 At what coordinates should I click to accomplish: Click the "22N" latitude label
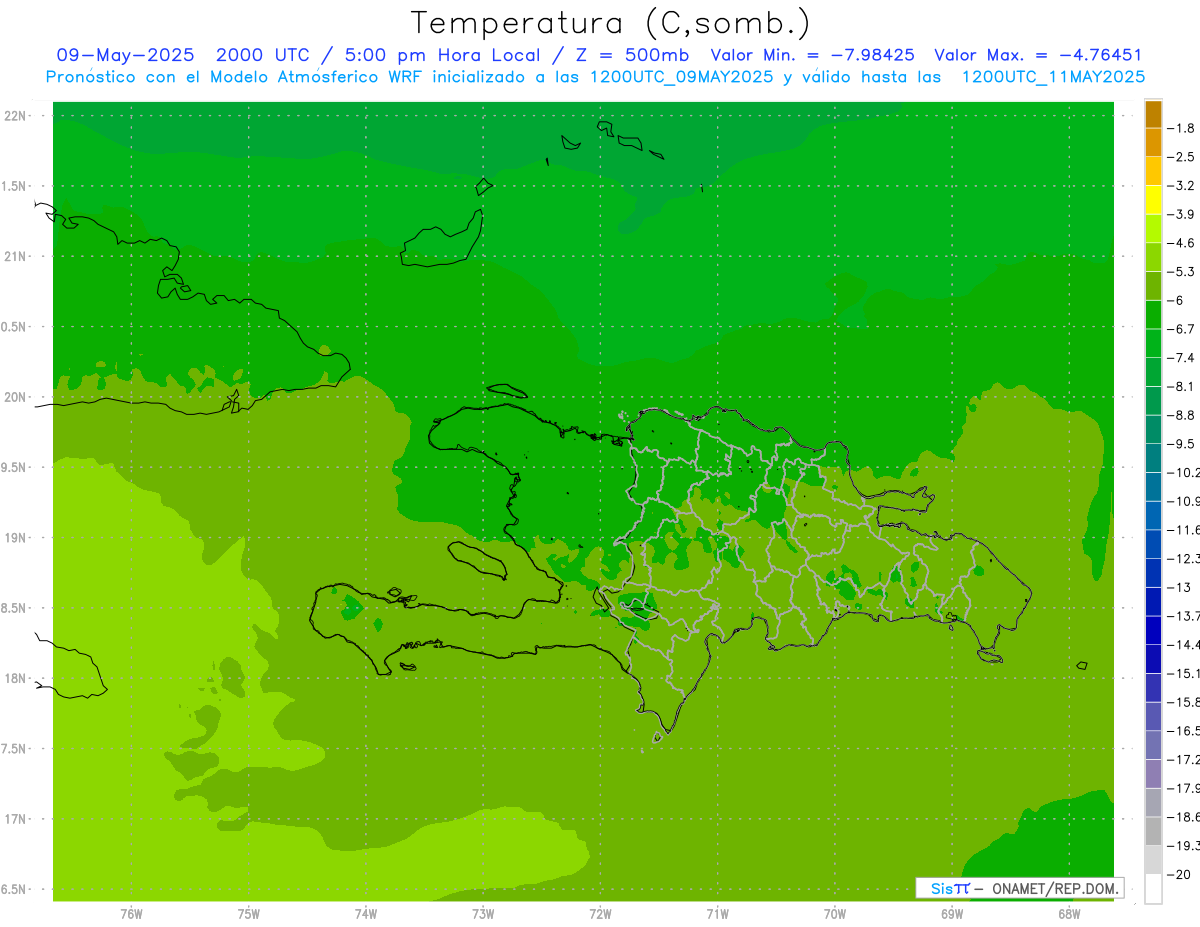[x=16, y=115]
